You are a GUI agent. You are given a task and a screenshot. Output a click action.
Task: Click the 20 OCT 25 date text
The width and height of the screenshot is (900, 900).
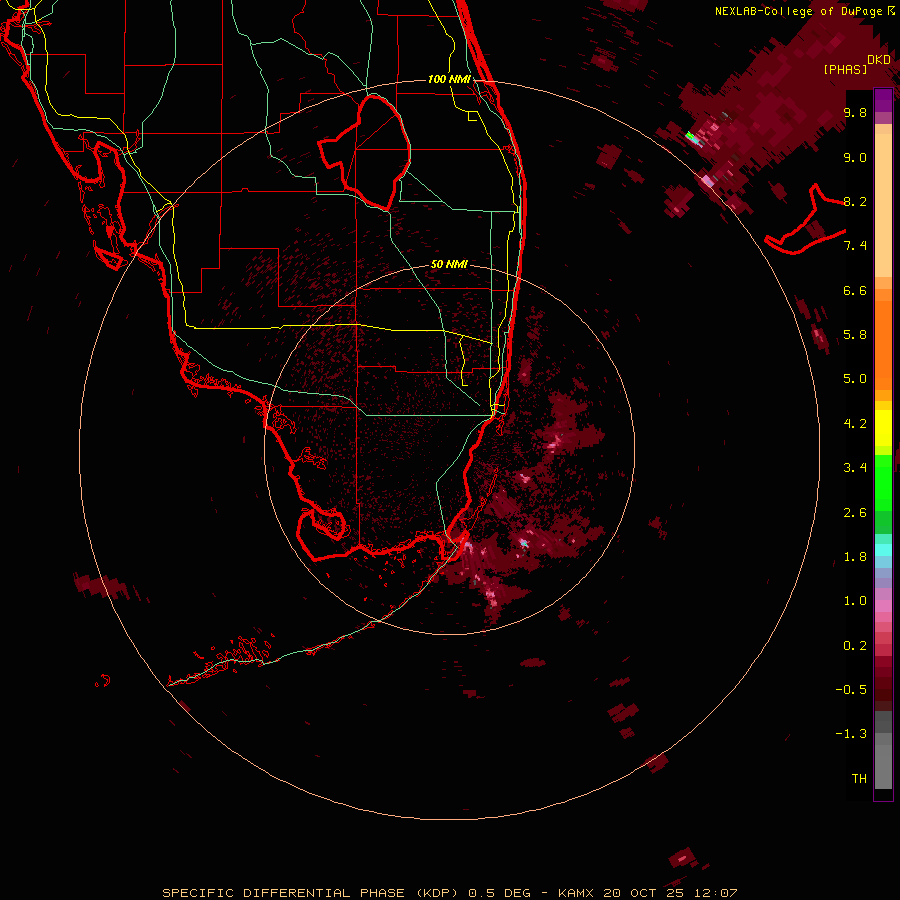[x=644, y=893]
